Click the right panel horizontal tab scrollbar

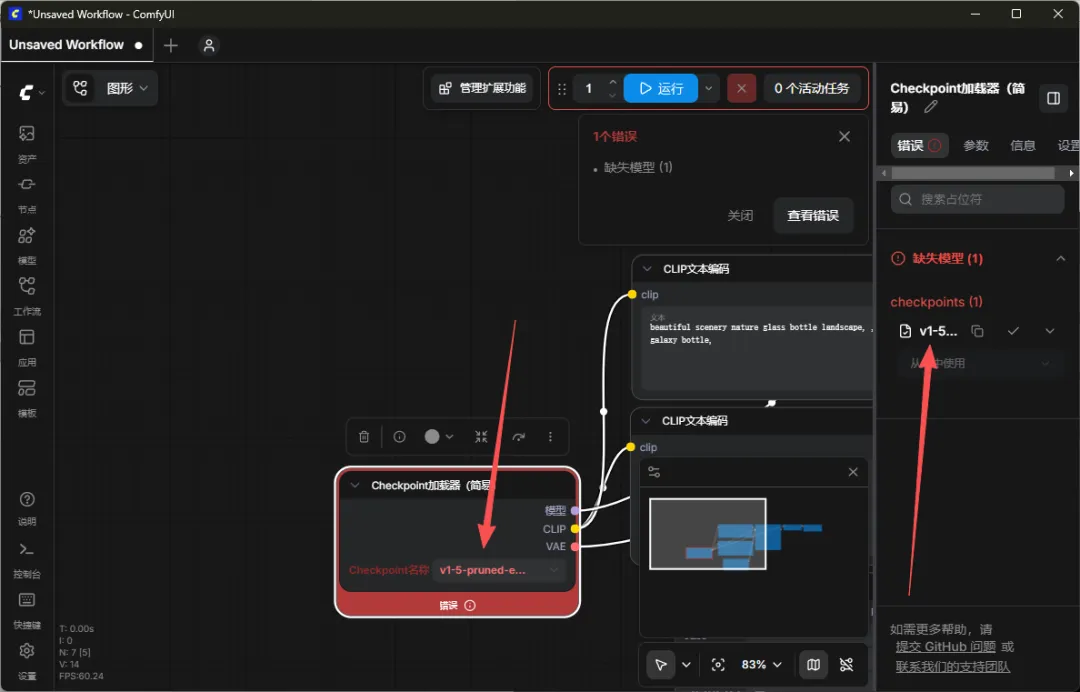pos(971,173)
